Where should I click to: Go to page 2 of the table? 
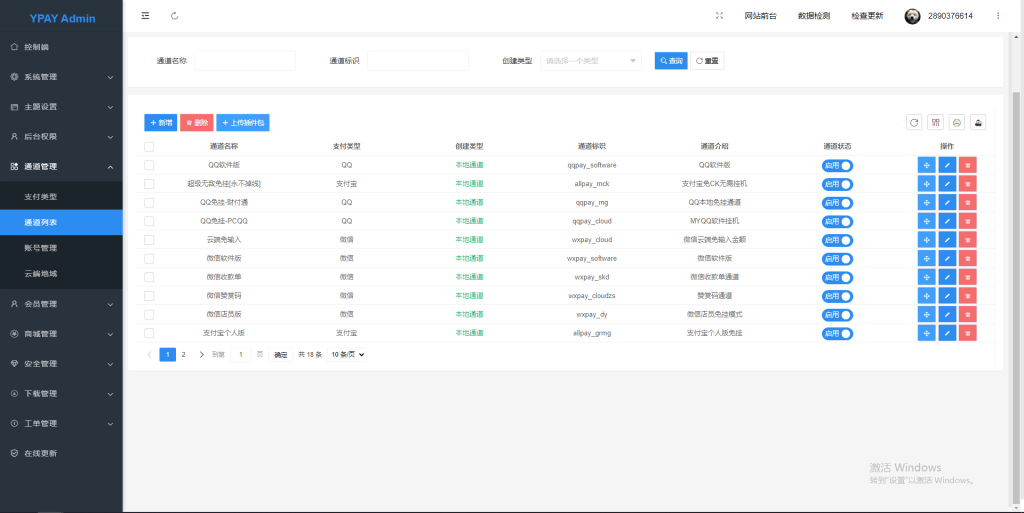(x=184, y=354)
